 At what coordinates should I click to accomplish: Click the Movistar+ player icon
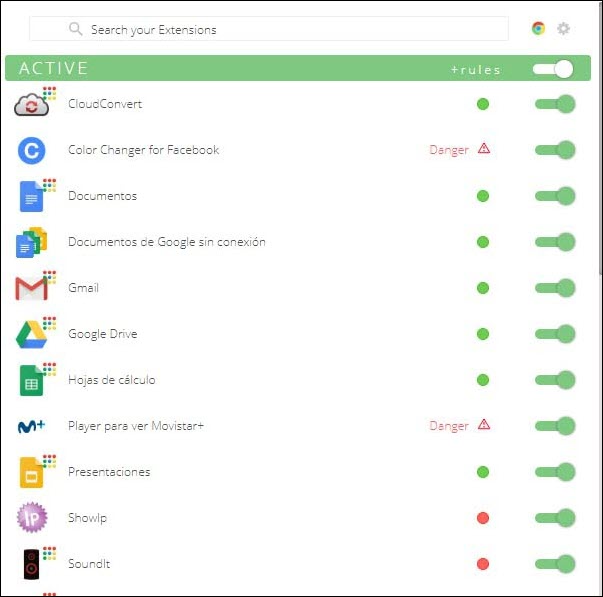[x=32, y=426]
